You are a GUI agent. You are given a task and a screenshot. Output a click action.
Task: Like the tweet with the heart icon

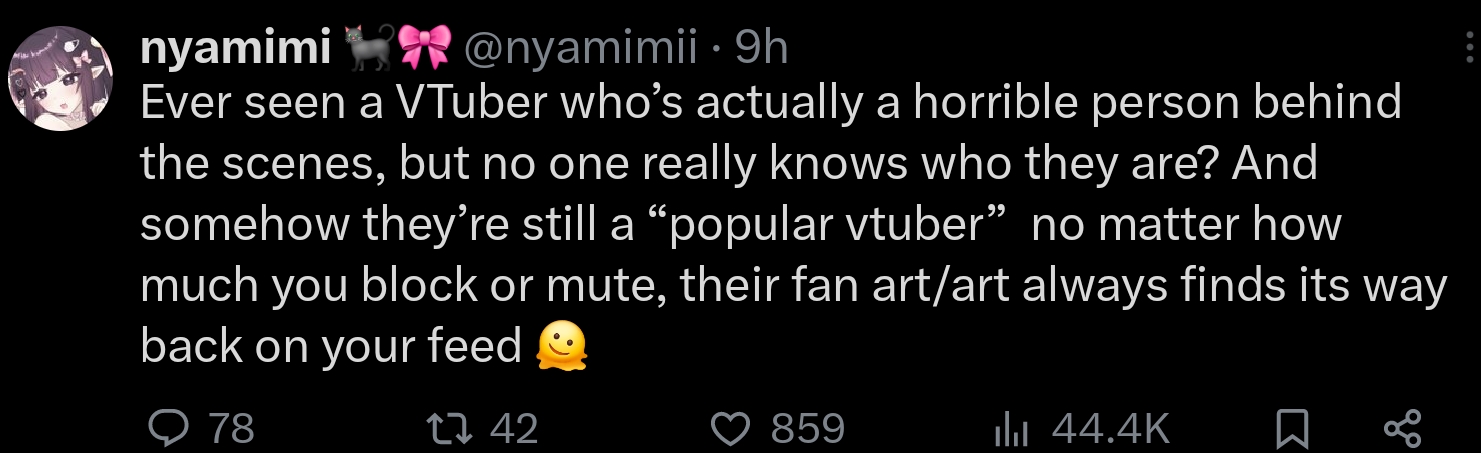coord(729,429)
